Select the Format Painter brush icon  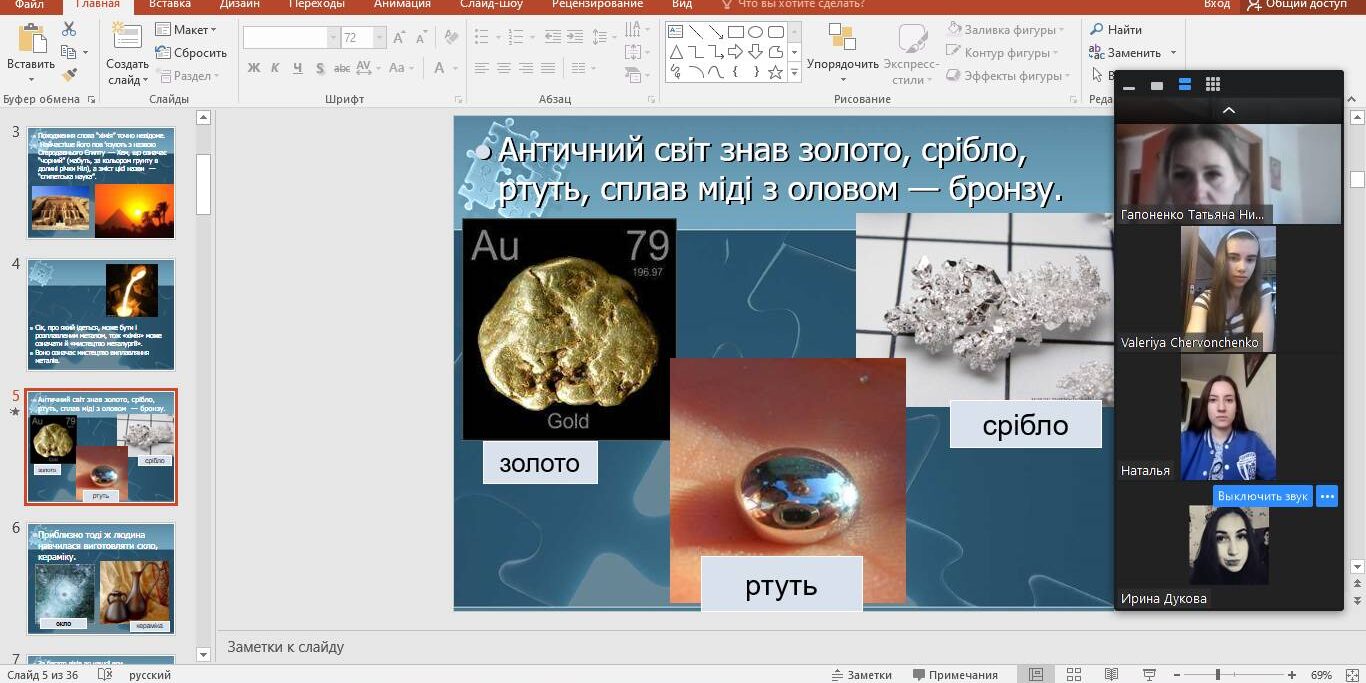point(69,75)
